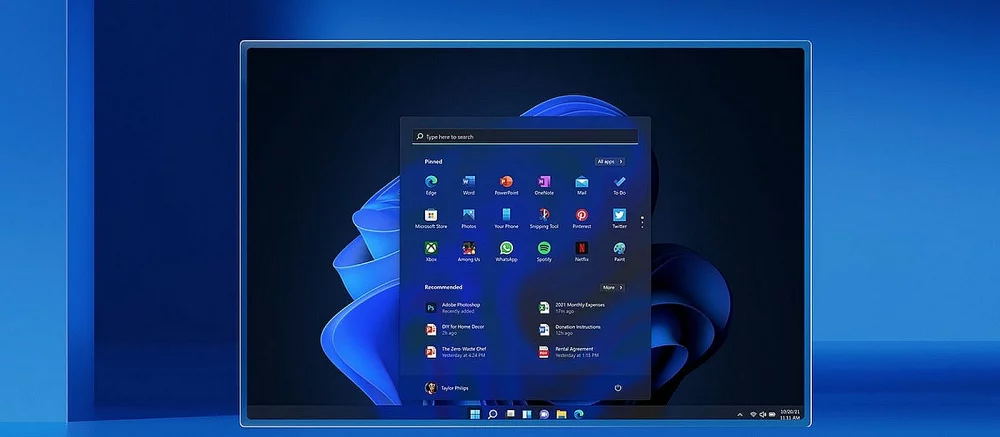Open PowerPoint pinned app
Image resolution: width=1000 pixels, height=437 pixels.
tap(506, 184)
